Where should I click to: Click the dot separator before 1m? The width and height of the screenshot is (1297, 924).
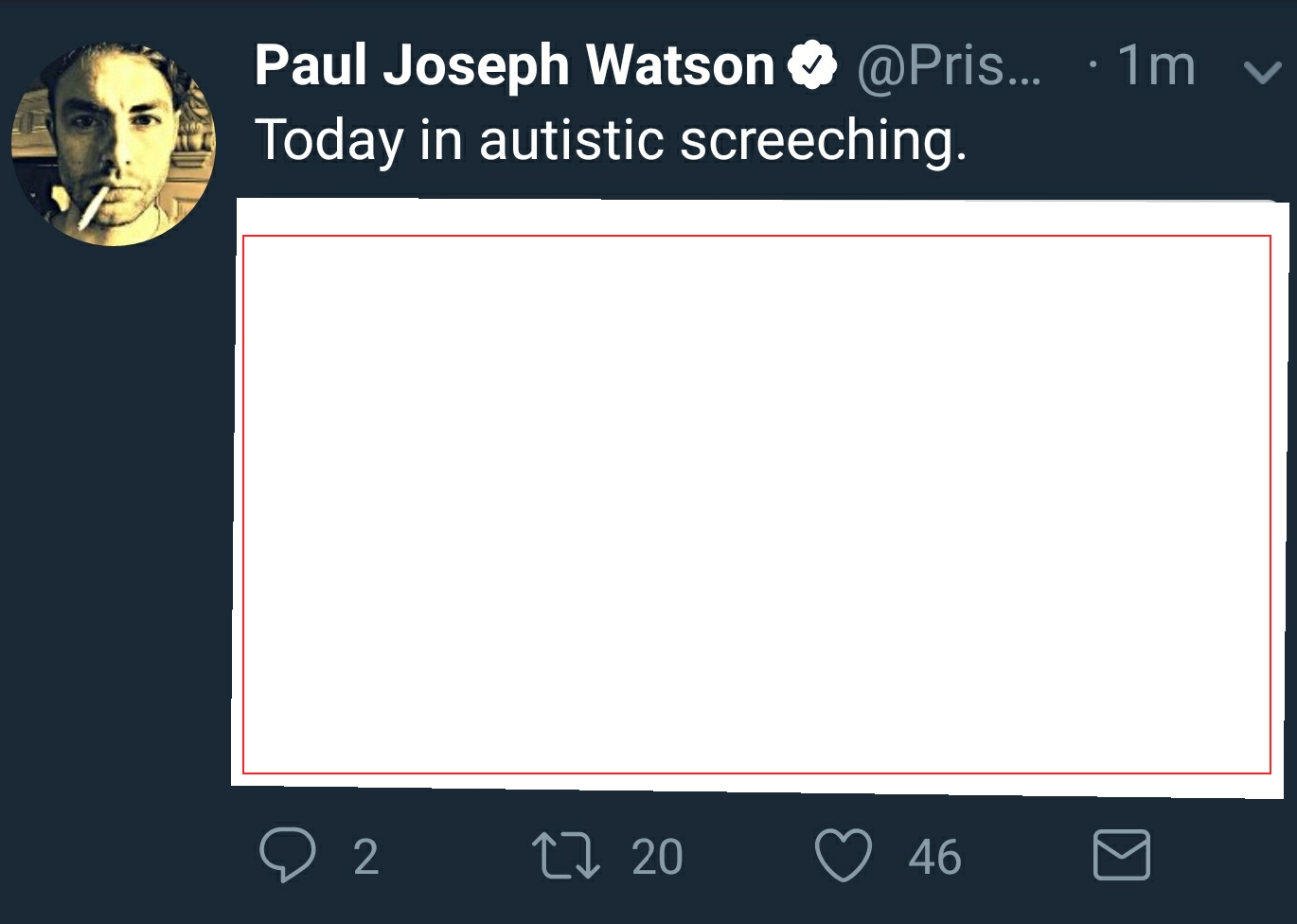[1093, 64]
